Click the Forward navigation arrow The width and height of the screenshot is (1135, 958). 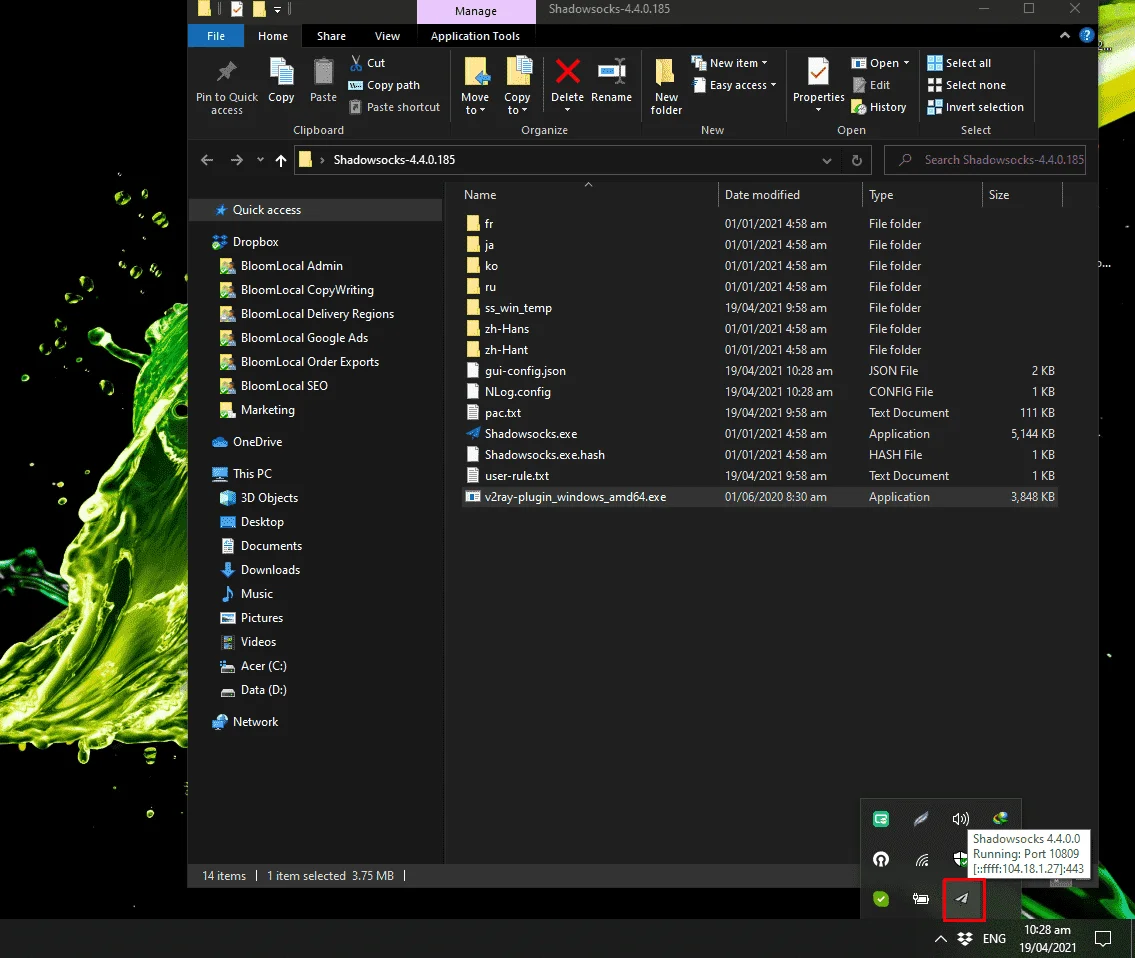(237, 160)
